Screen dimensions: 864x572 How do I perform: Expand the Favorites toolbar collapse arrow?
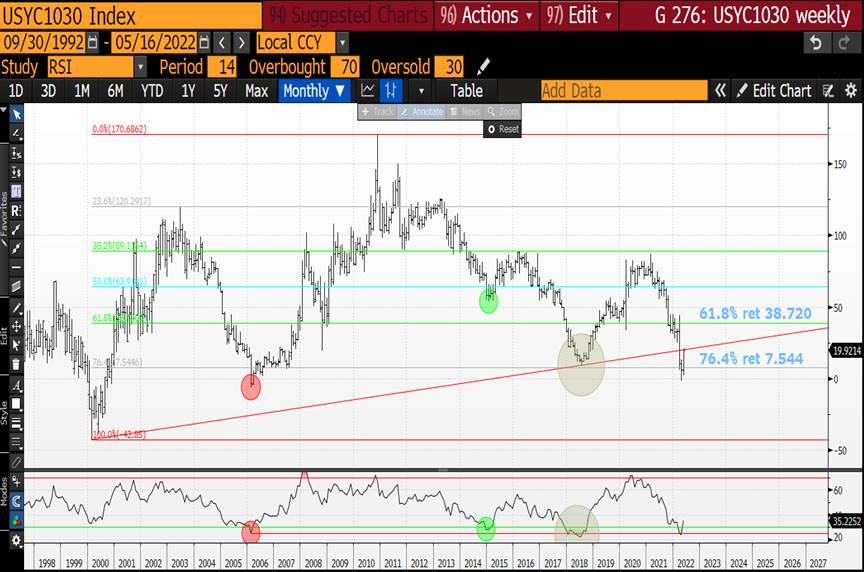4,111
